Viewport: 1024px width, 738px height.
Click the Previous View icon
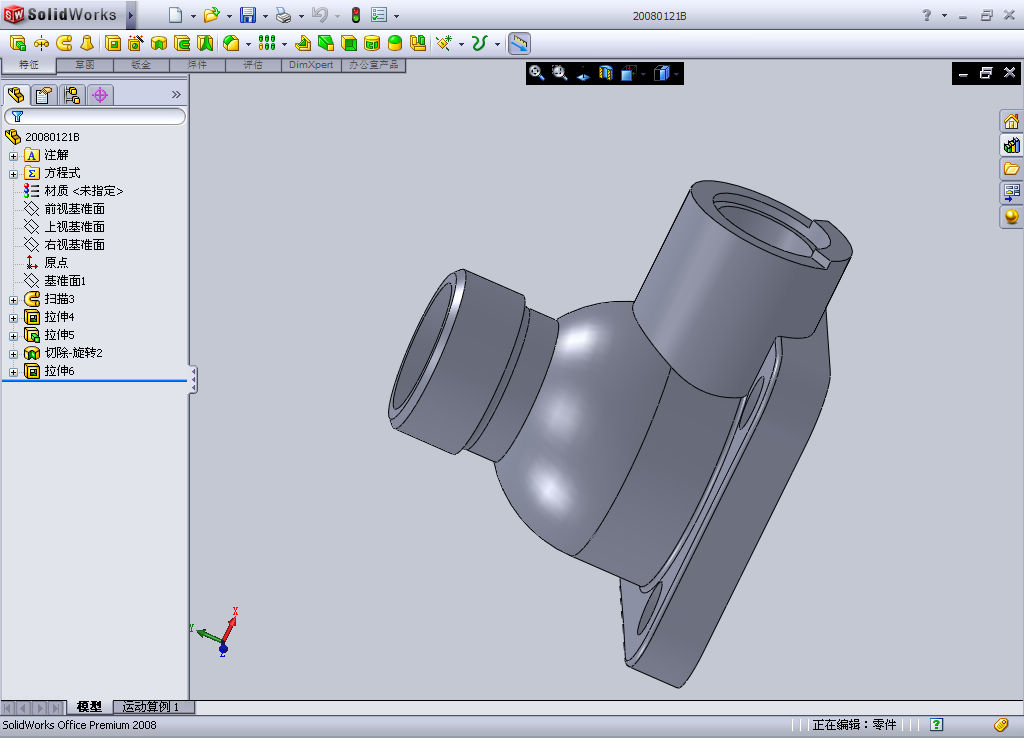(583, 74)
